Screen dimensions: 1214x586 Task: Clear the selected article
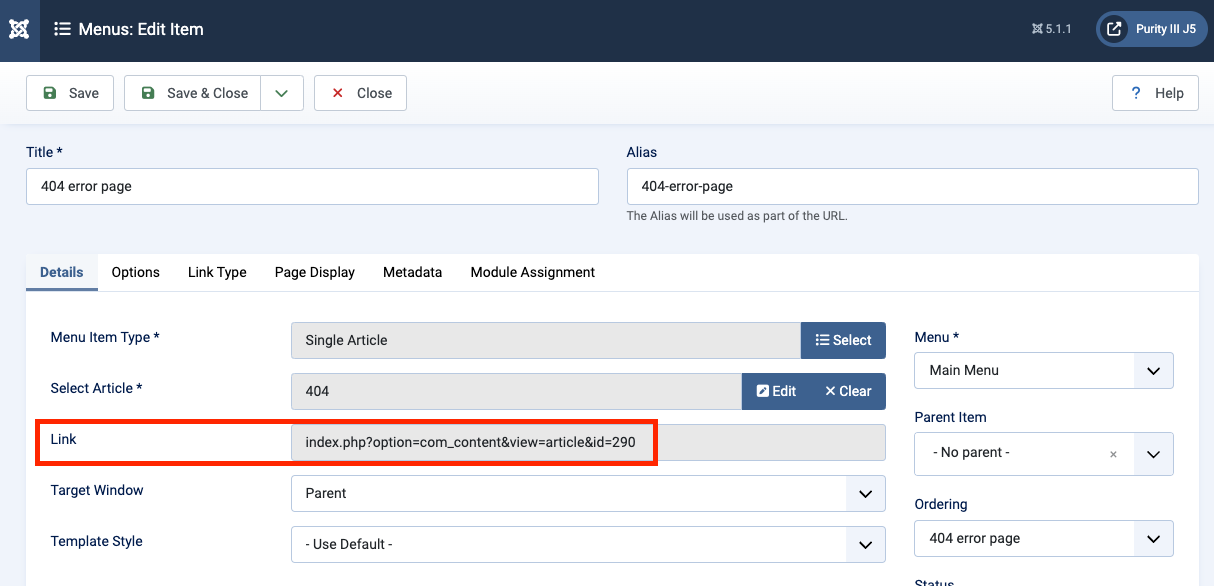[848, 391]
